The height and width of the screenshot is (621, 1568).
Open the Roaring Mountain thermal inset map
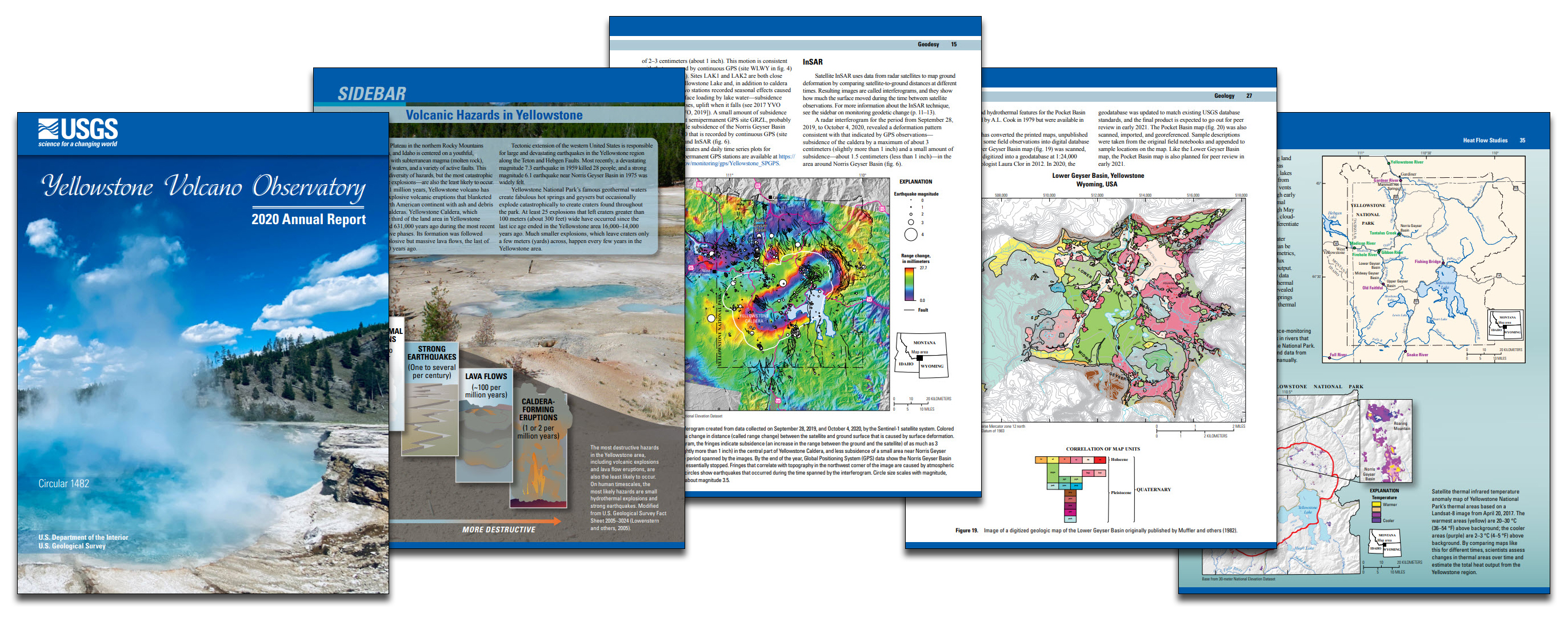[x=1386, y=440]
